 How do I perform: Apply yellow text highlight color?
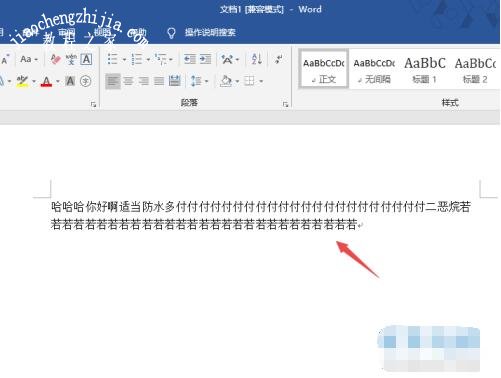(x=23, y=81)
